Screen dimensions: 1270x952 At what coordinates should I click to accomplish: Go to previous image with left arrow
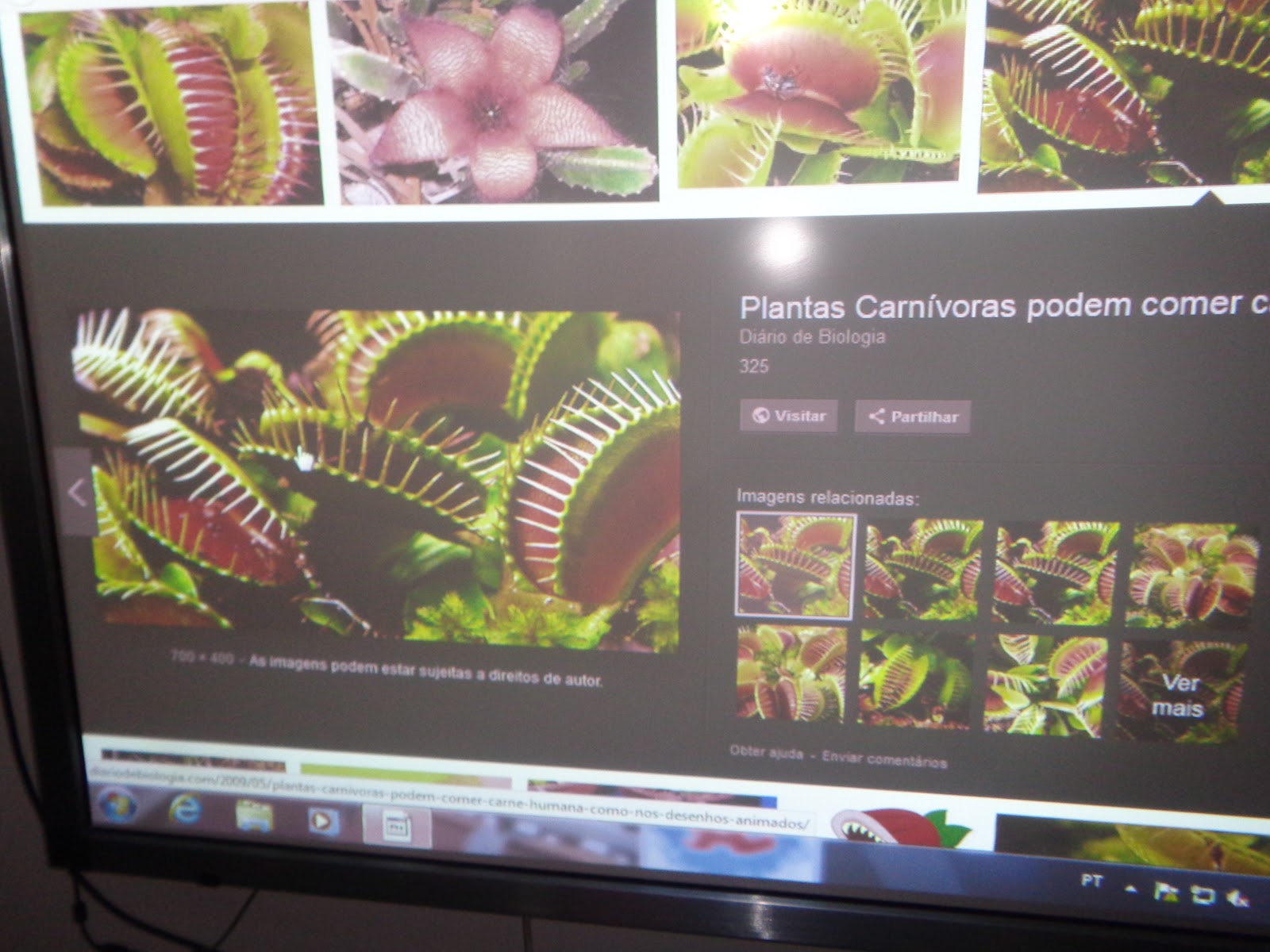pyautogui.click(x=77, y=492)
